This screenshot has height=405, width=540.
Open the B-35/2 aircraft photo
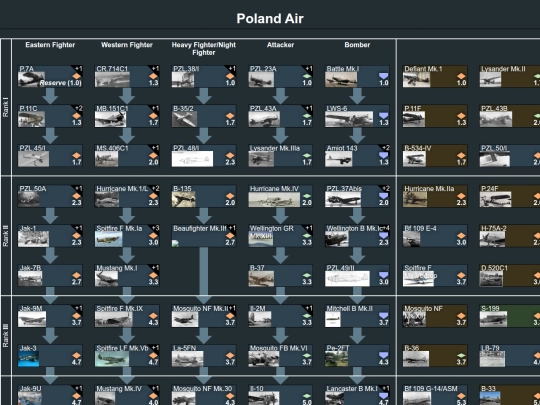click(184, 119)
